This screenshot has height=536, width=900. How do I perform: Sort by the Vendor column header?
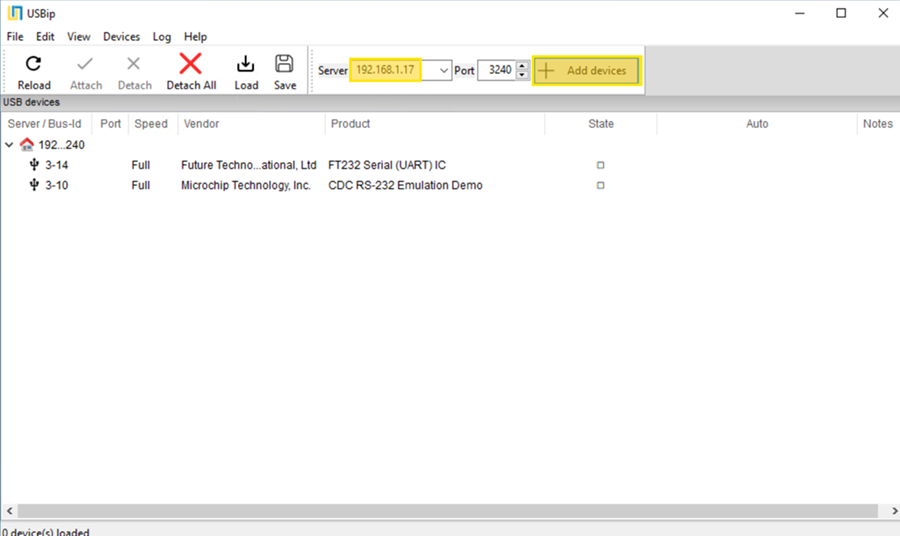[x=201, y=124]
